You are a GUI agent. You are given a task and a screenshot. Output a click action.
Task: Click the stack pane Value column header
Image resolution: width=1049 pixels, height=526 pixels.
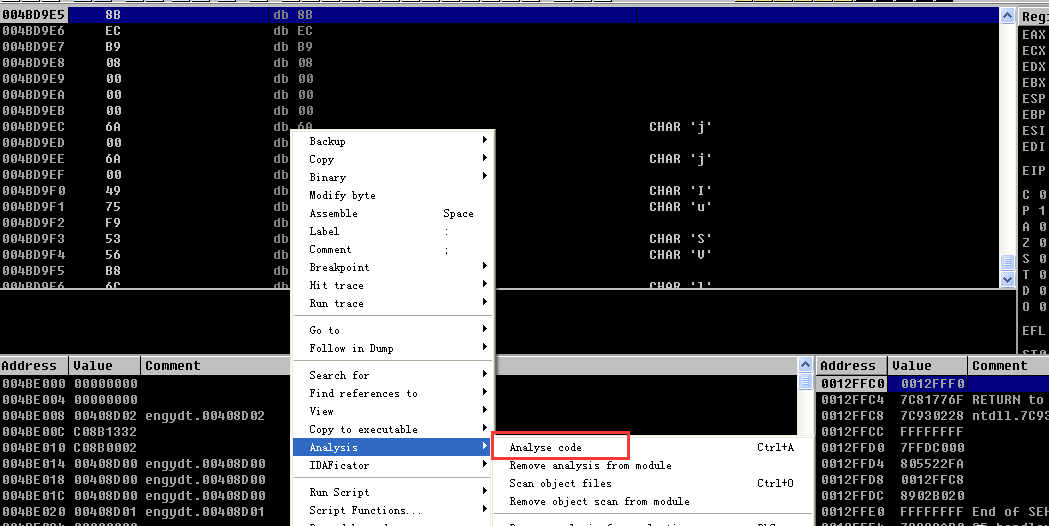(911, 366)
